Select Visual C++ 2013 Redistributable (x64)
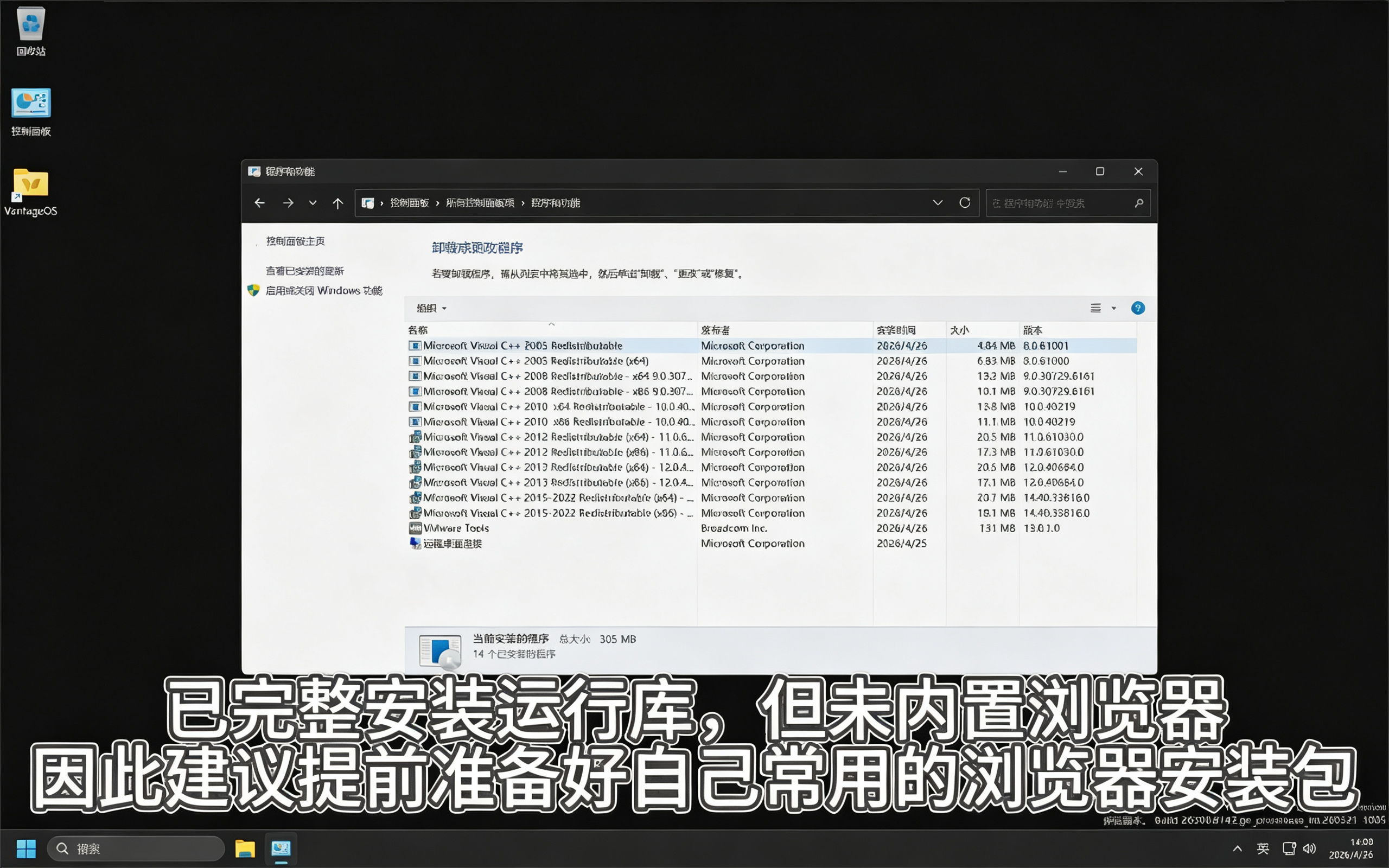Screen dimensions: 1389x868 click(x=771, y=467)
